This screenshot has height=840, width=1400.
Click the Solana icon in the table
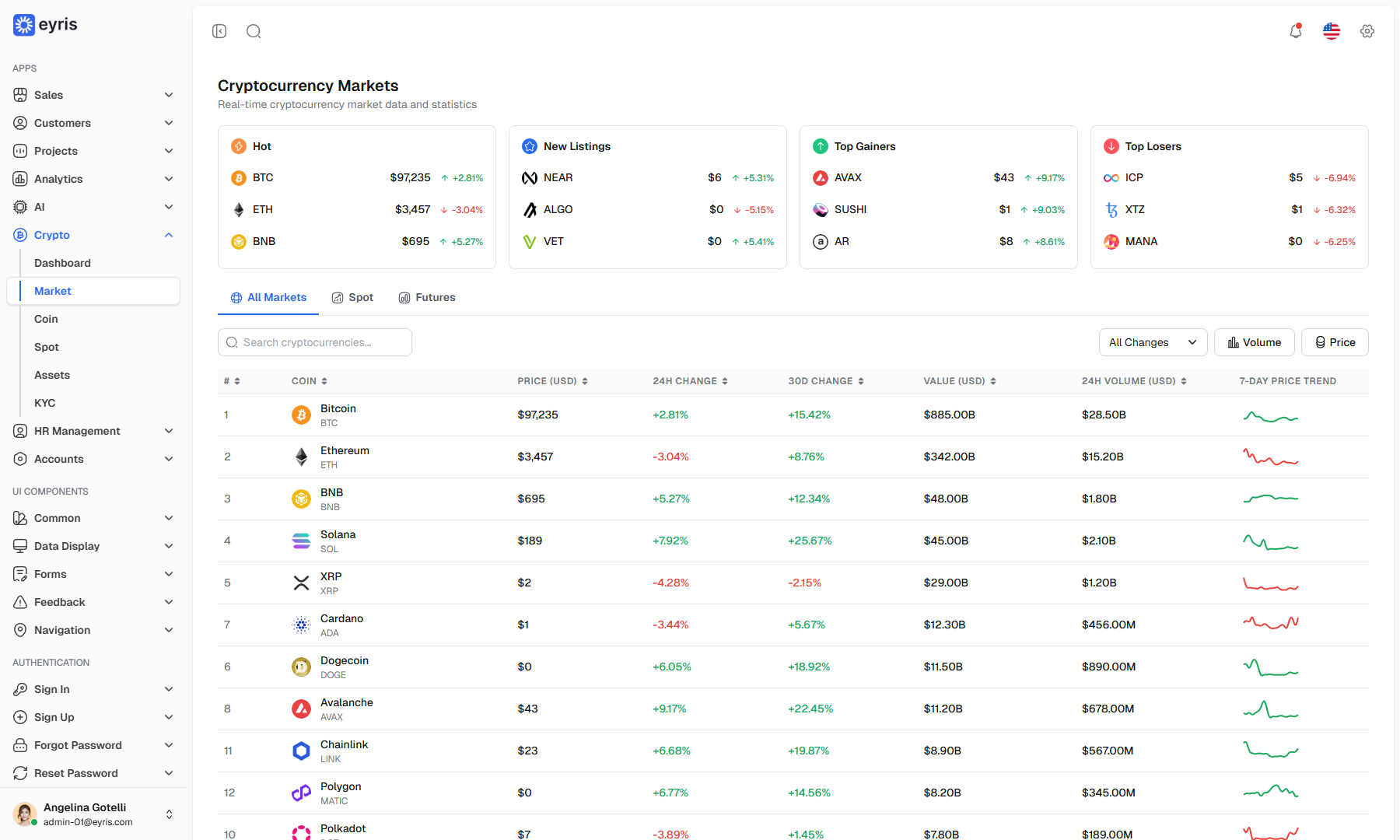click(301, 541)
